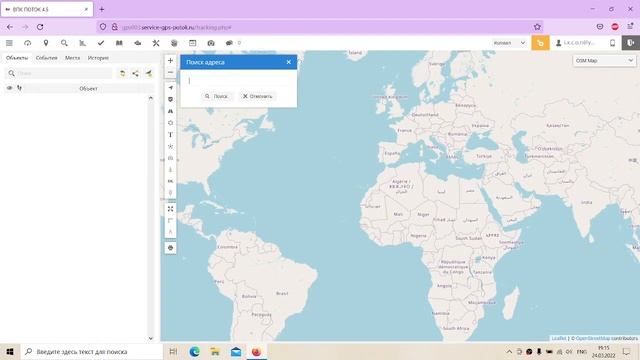Open the reports chart icon
Image resolution: width=640 pixels, height=360 pixels.
pyautogui.click(x=82, y=43)
